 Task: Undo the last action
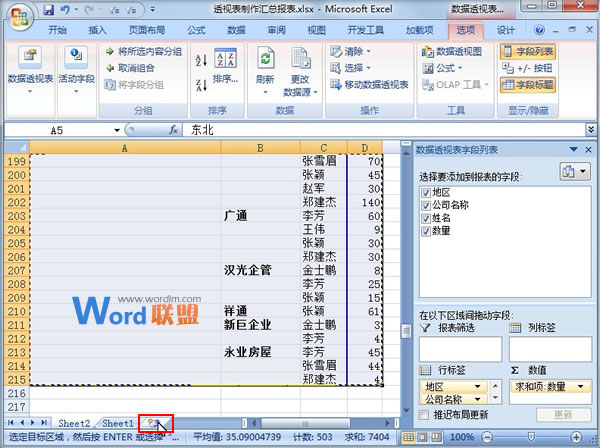click(65, 10)
